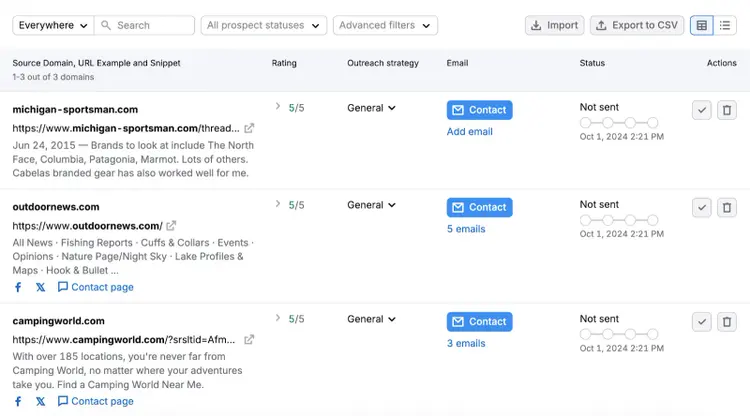Mark outdoornews.com as done with checkmark
Viewport: 750px width, 416px height.
pos(702,208)
